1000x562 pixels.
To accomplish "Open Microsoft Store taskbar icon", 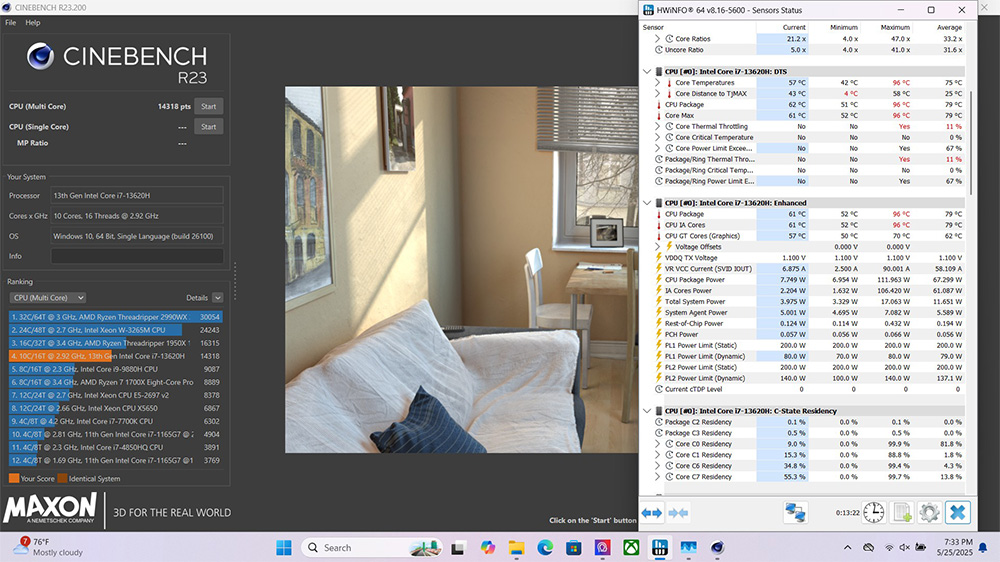I will tap(573, 547).
